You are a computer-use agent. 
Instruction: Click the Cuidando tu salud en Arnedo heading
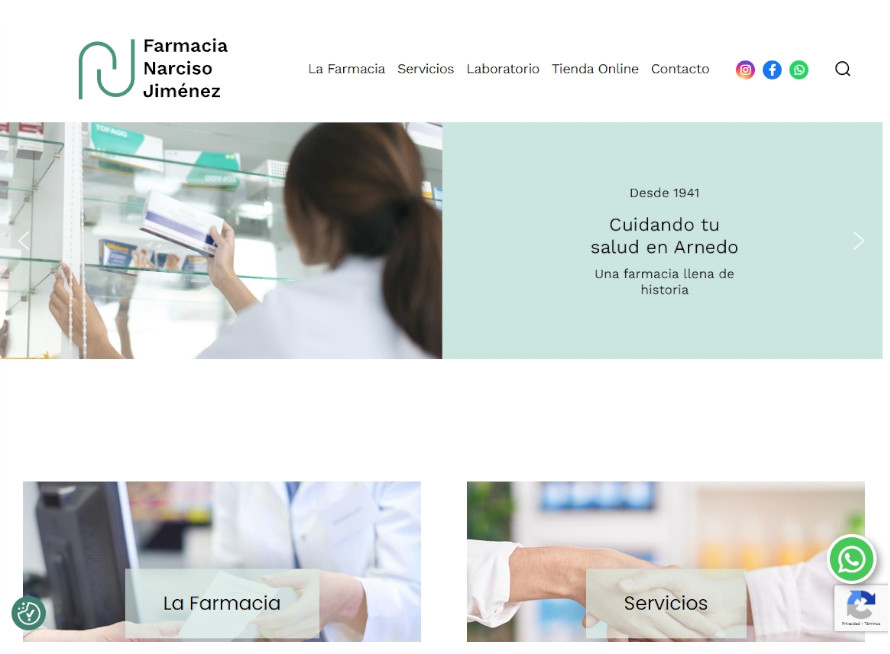[664, 236]
